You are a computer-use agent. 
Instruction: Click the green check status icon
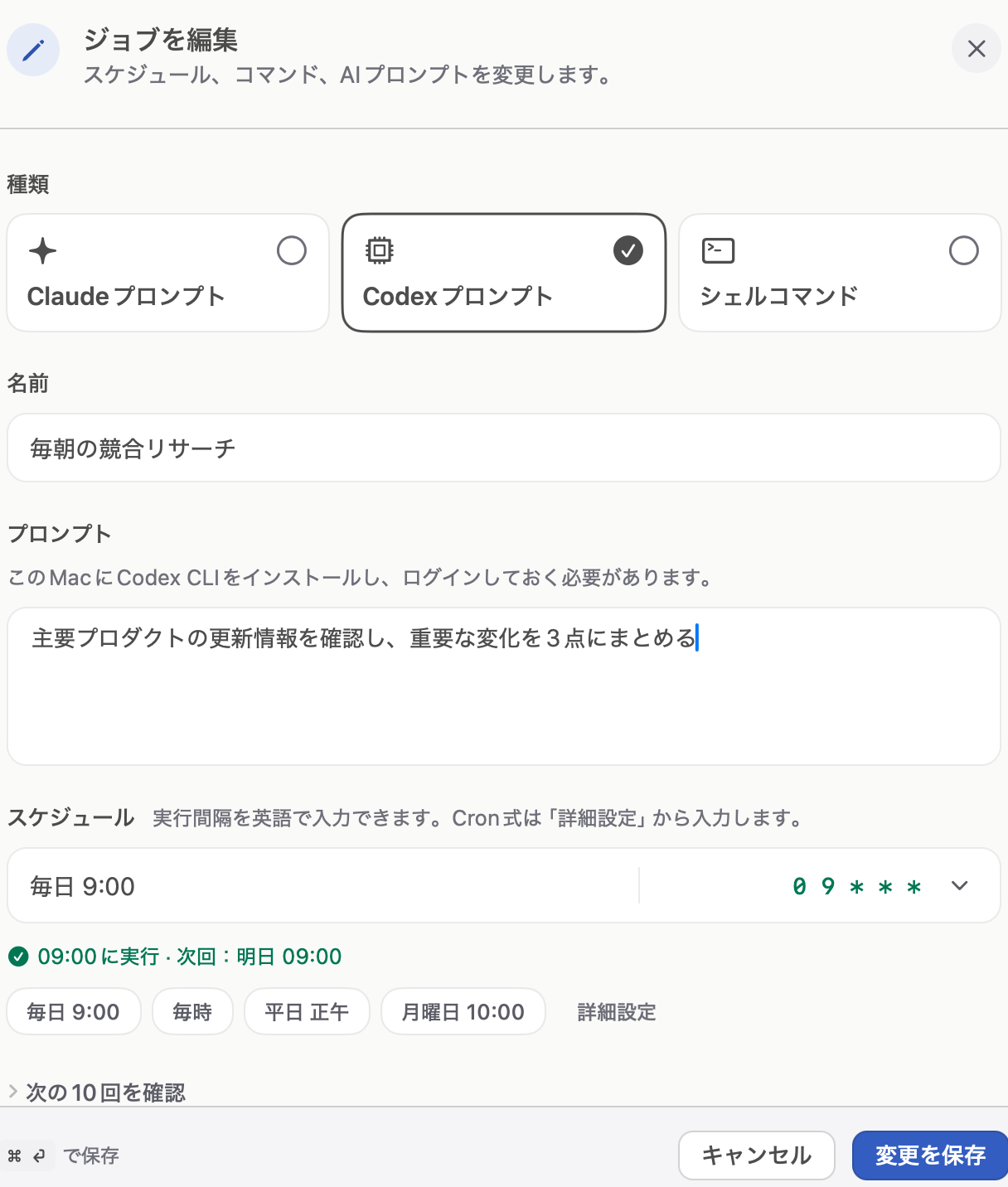pos(18,957)
